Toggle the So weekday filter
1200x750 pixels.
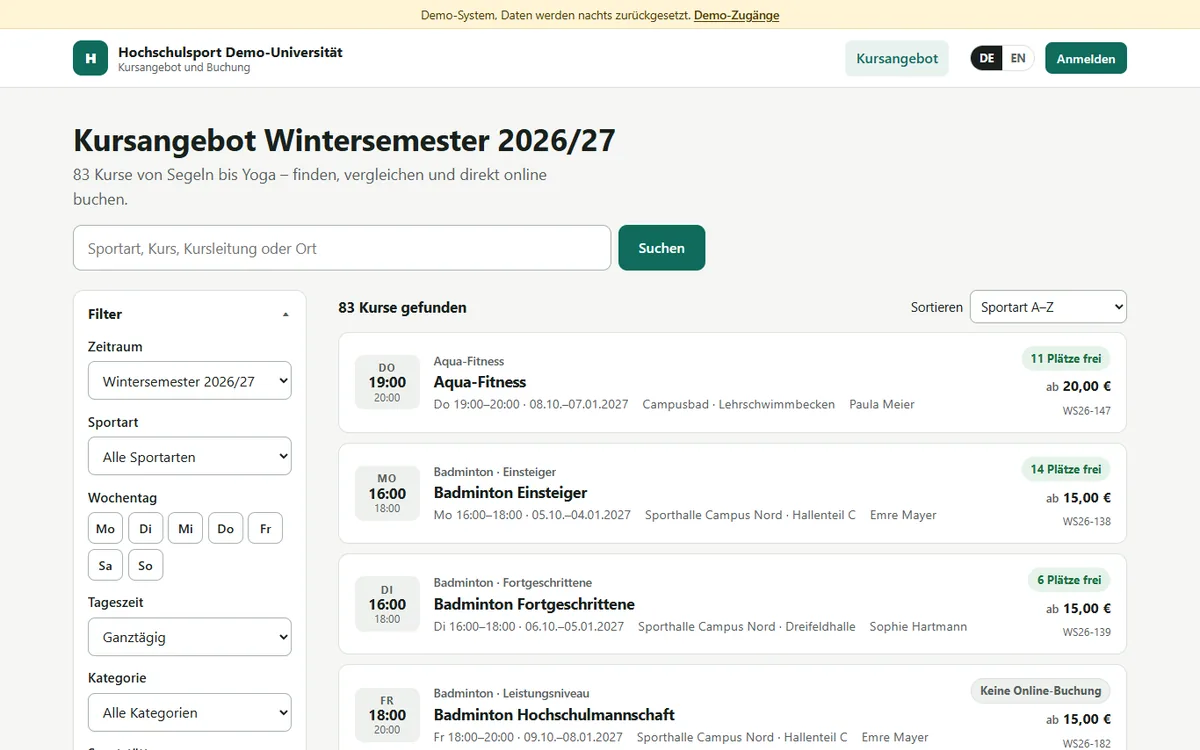pos(146,565)
